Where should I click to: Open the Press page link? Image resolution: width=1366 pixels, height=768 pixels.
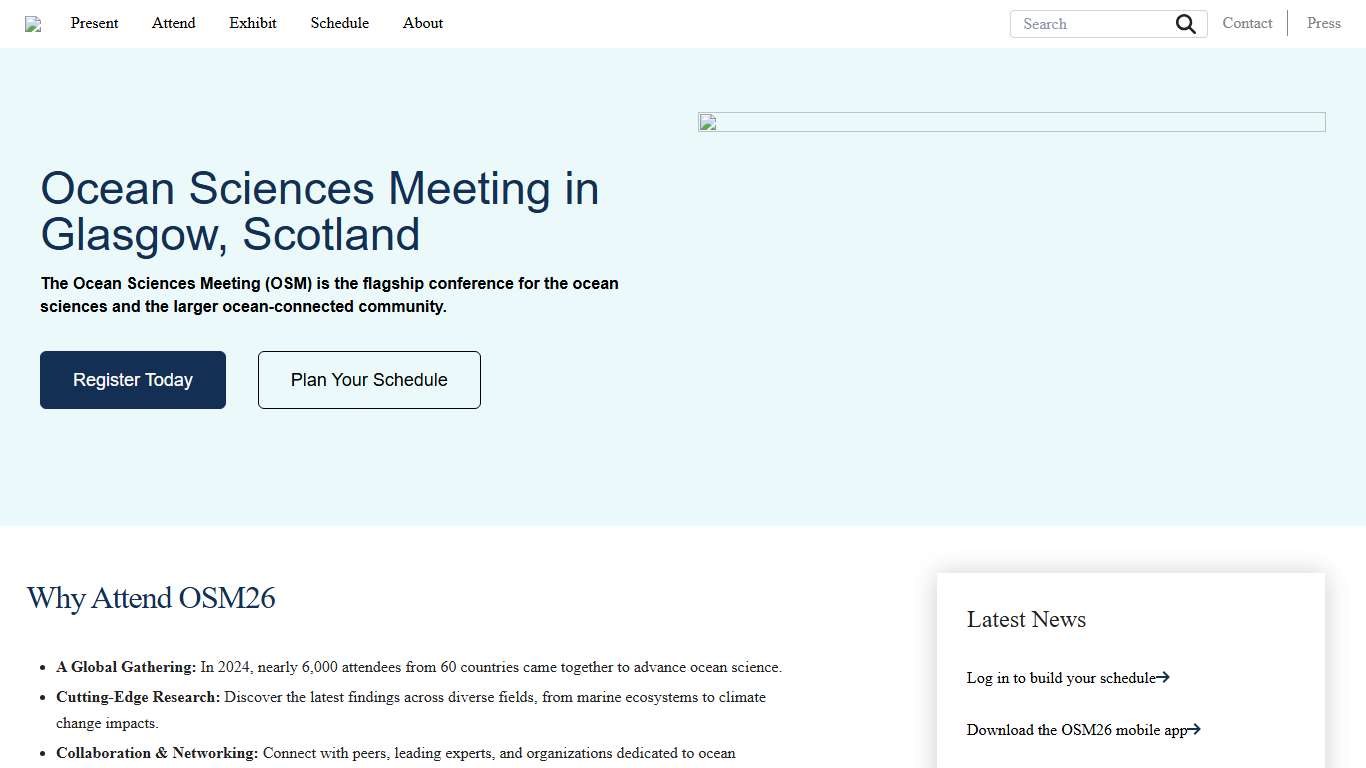coord(1323,23)
